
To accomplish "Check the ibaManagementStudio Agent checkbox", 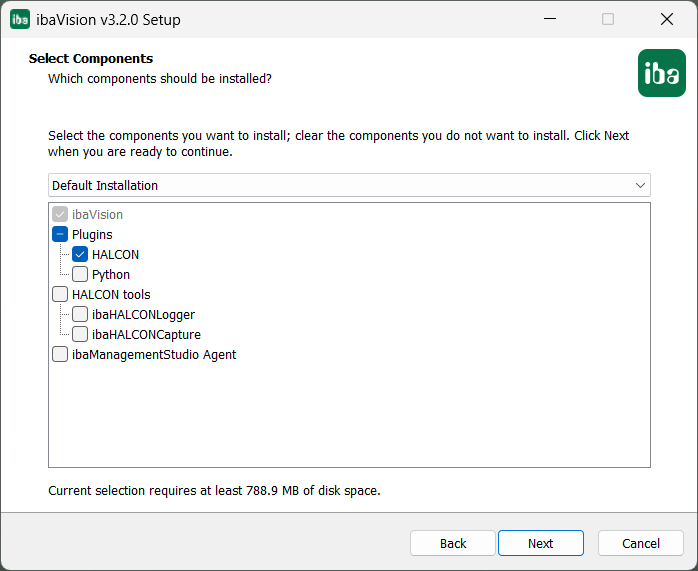I will (60, 354).
